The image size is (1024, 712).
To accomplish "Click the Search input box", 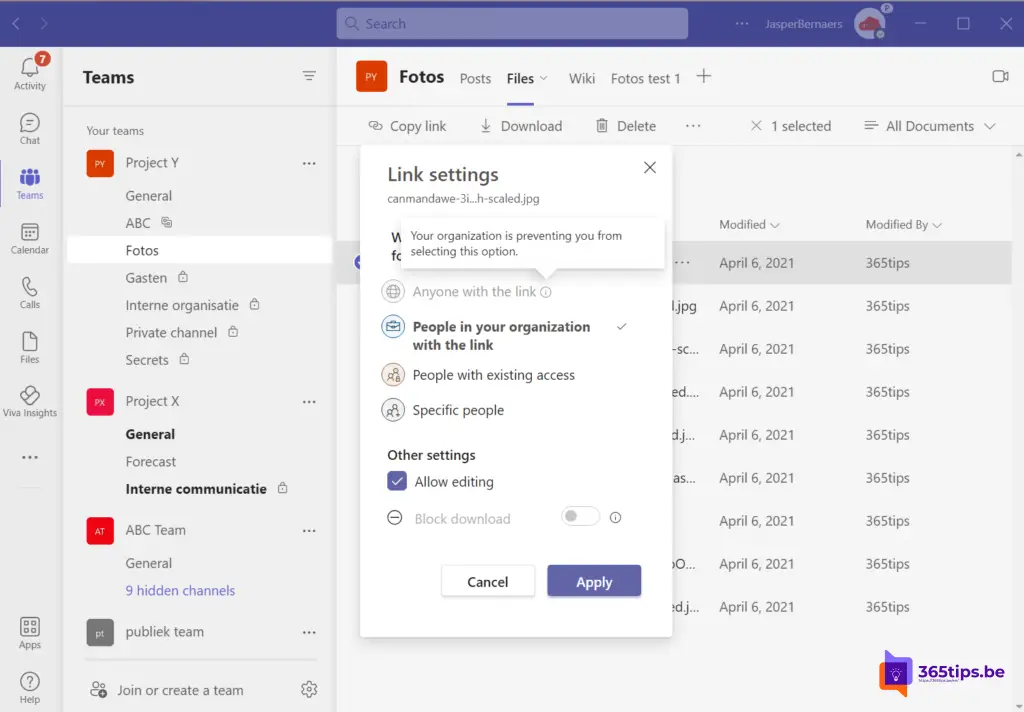I will pos(512,23).
